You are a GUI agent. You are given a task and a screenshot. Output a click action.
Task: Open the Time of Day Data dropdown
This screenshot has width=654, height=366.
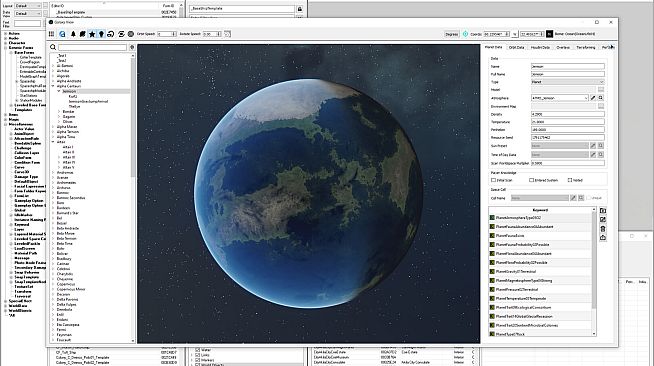pyautogui.click(x=559, y=154)
